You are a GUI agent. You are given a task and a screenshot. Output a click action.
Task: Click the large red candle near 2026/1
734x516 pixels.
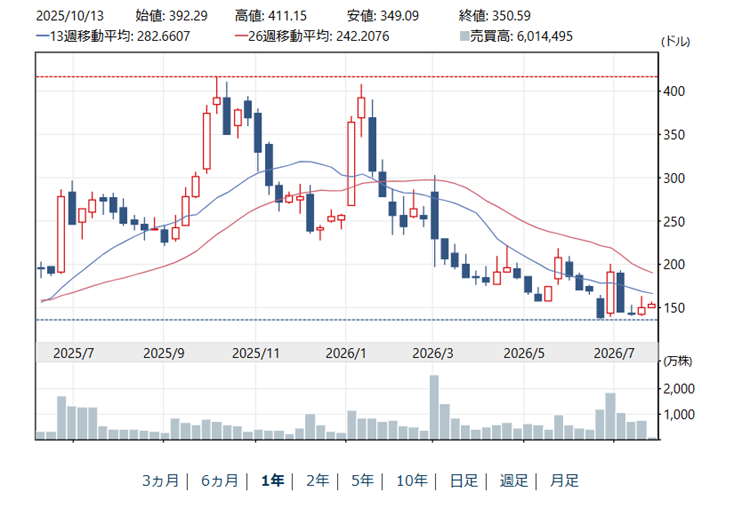click(351, 164)
